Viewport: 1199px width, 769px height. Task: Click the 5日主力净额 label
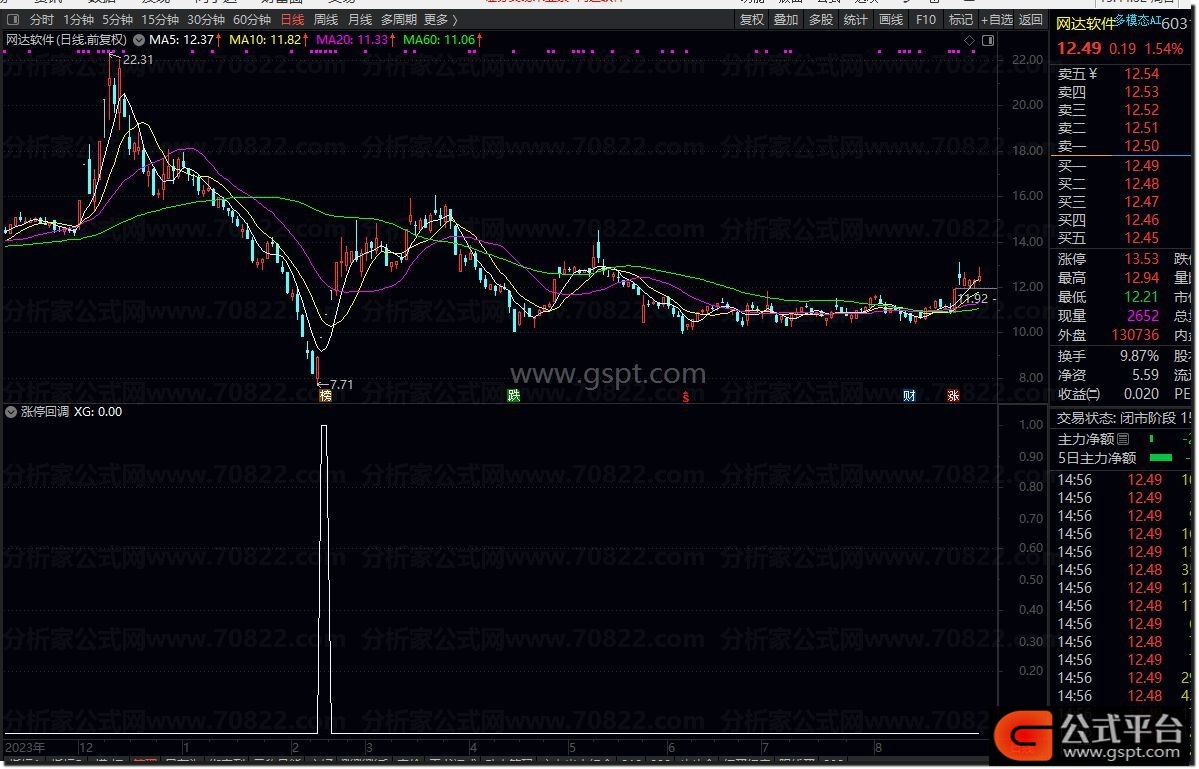coord(1097,458)
